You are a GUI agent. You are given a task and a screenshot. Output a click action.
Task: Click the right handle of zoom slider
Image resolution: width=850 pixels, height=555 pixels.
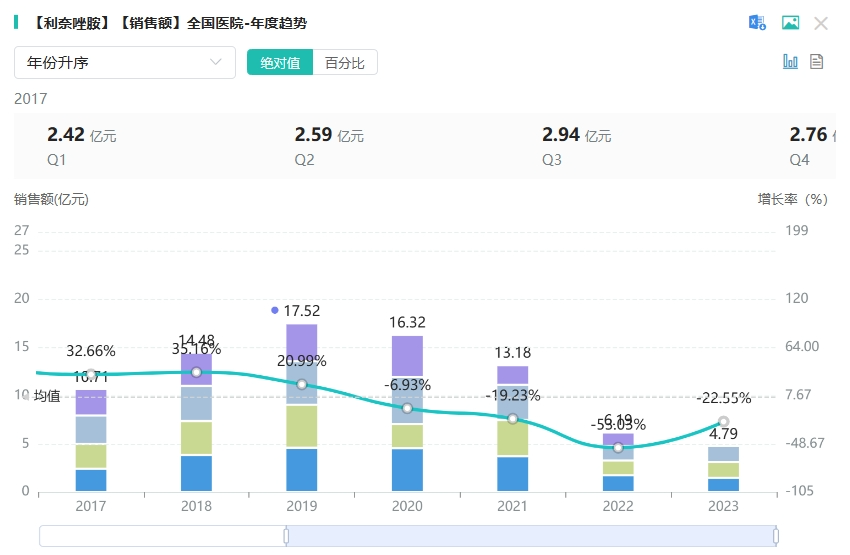(776, 536)
